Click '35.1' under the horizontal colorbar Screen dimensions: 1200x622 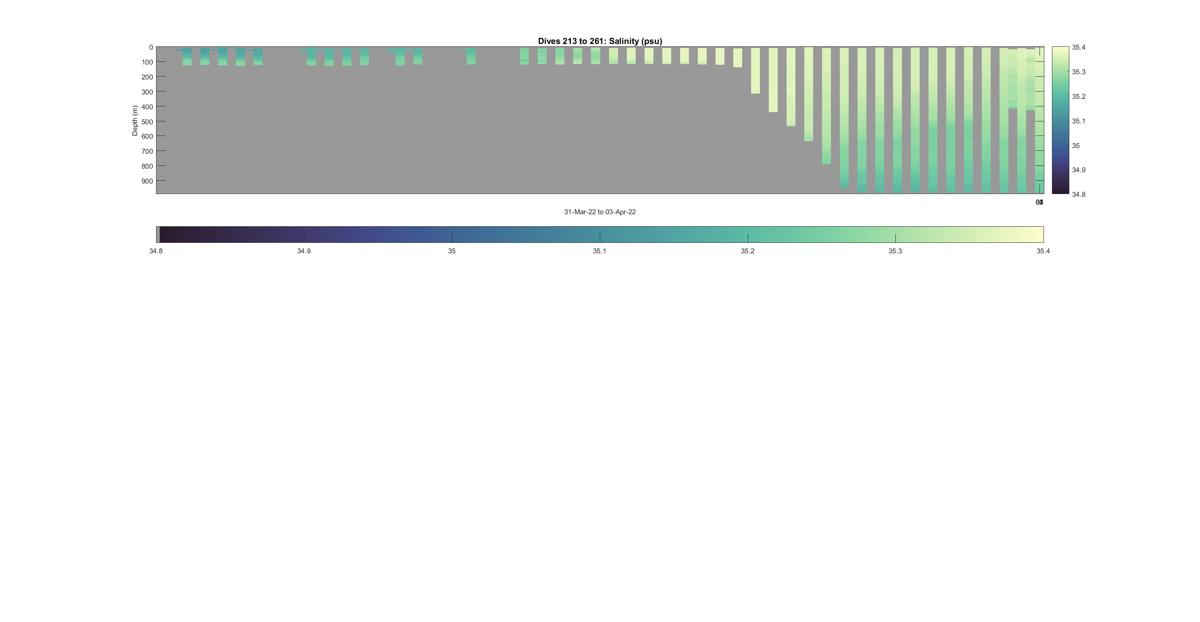[x=600, y=251]
